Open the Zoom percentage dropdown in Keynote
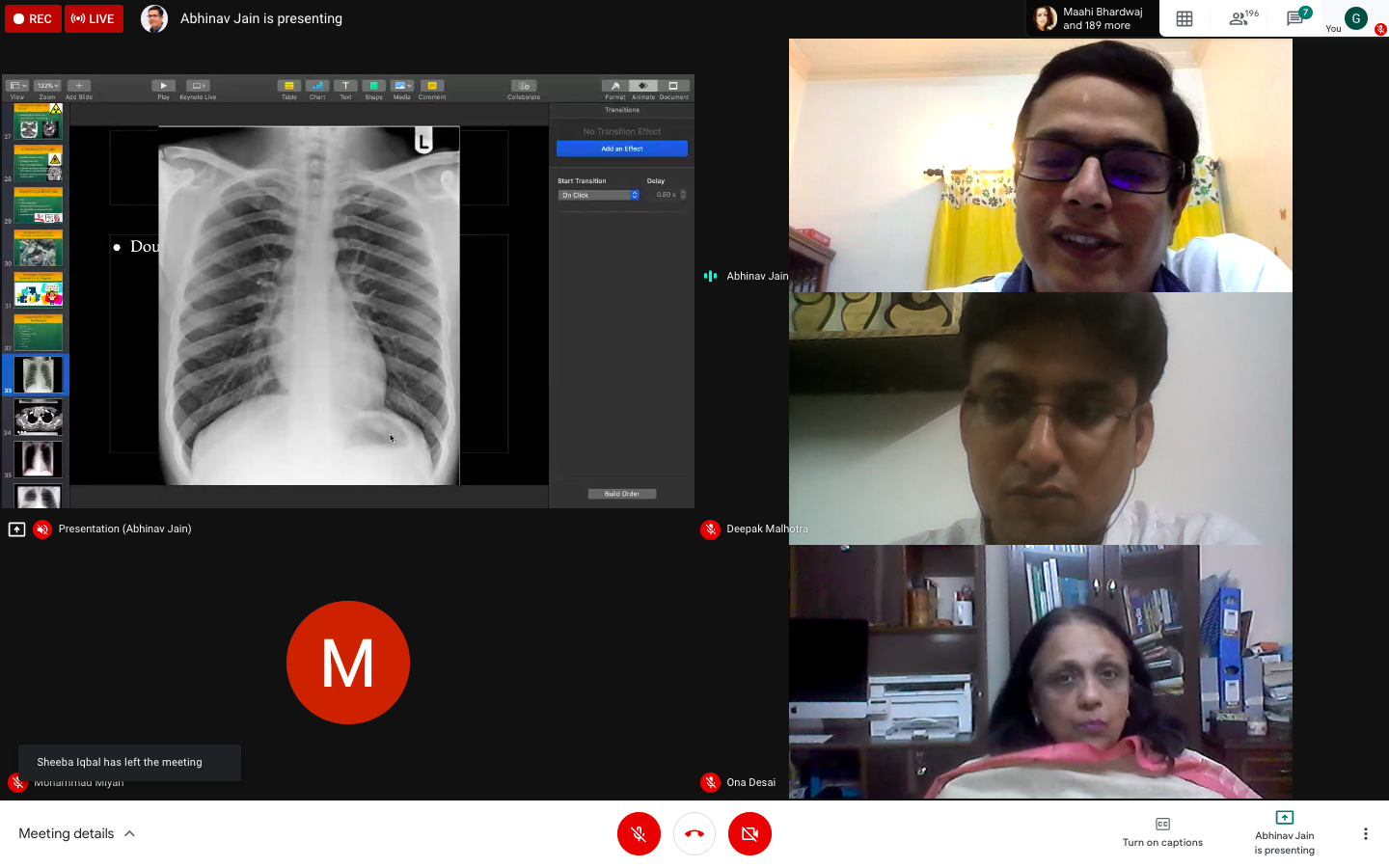Viewport: 1389px width, 868px height. click(45, 85)
